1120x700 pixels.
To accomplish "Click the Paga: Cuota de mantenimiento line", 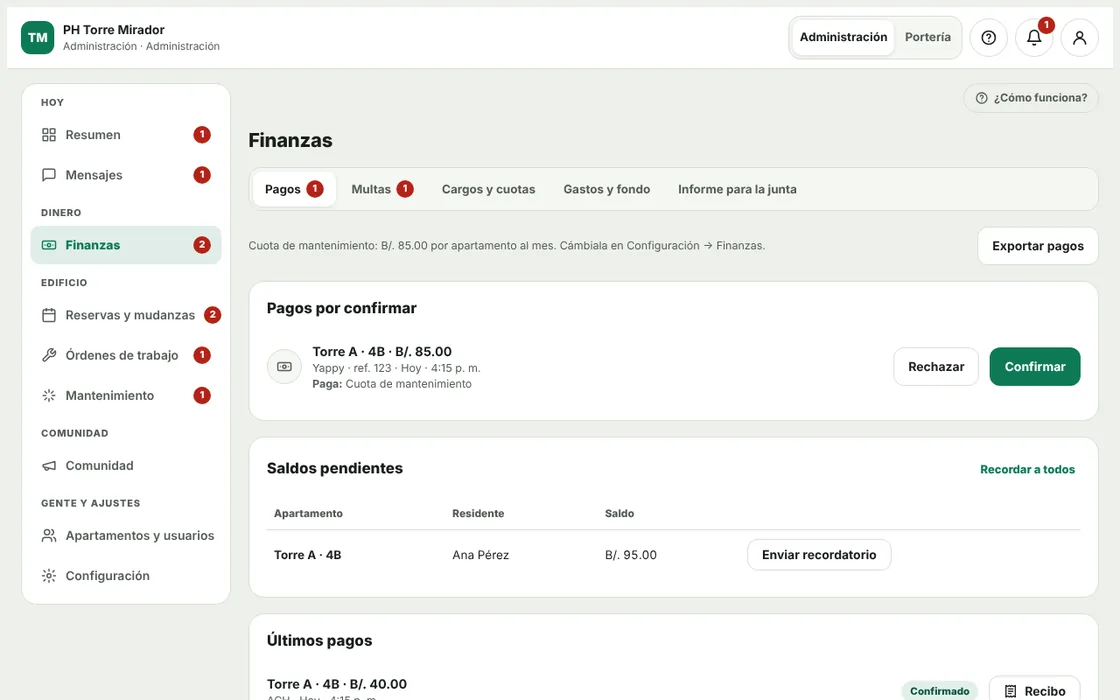I will (391, 384).
